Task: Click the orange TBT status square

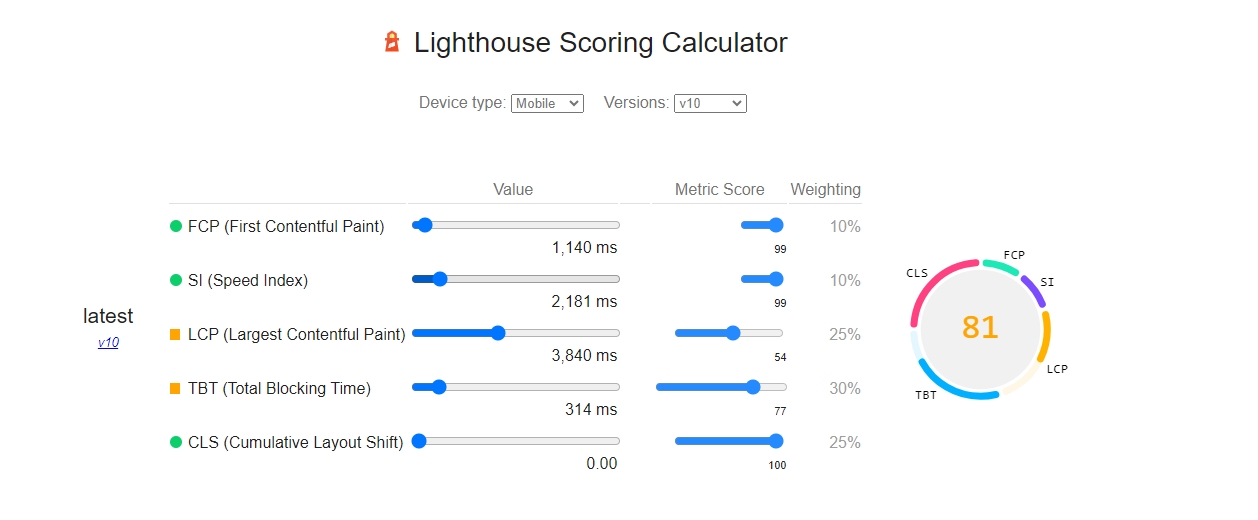Action: [x=176, y=388]
